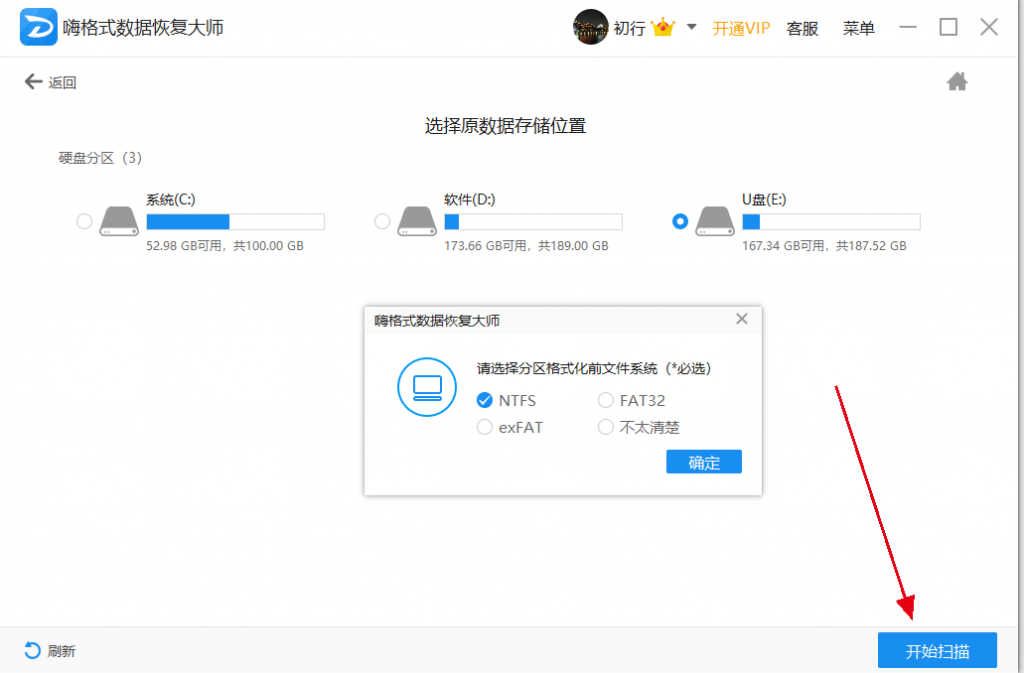Image resolution: width=1024 pixels, height=673 pixels.
Task: Click the 选择原数据存储位置 heading
Action: pos(505,126)
